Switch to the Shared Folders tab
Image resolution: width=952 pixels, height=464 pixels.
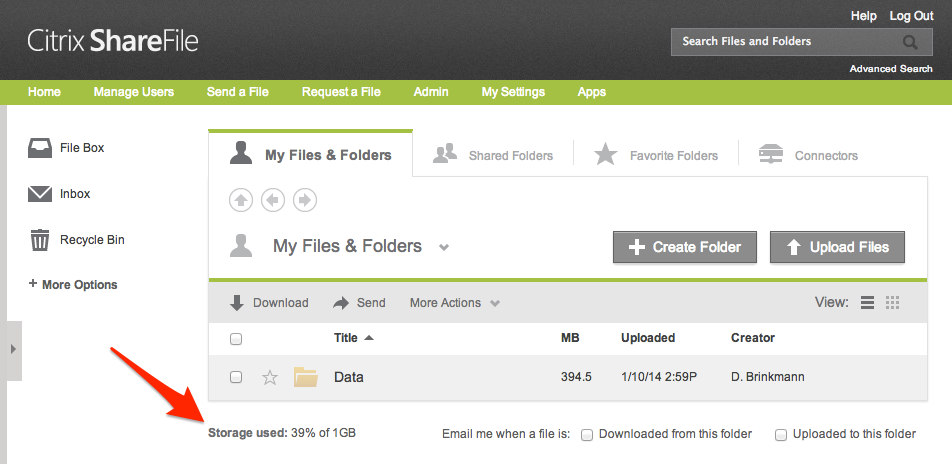(x=493, y=155)
